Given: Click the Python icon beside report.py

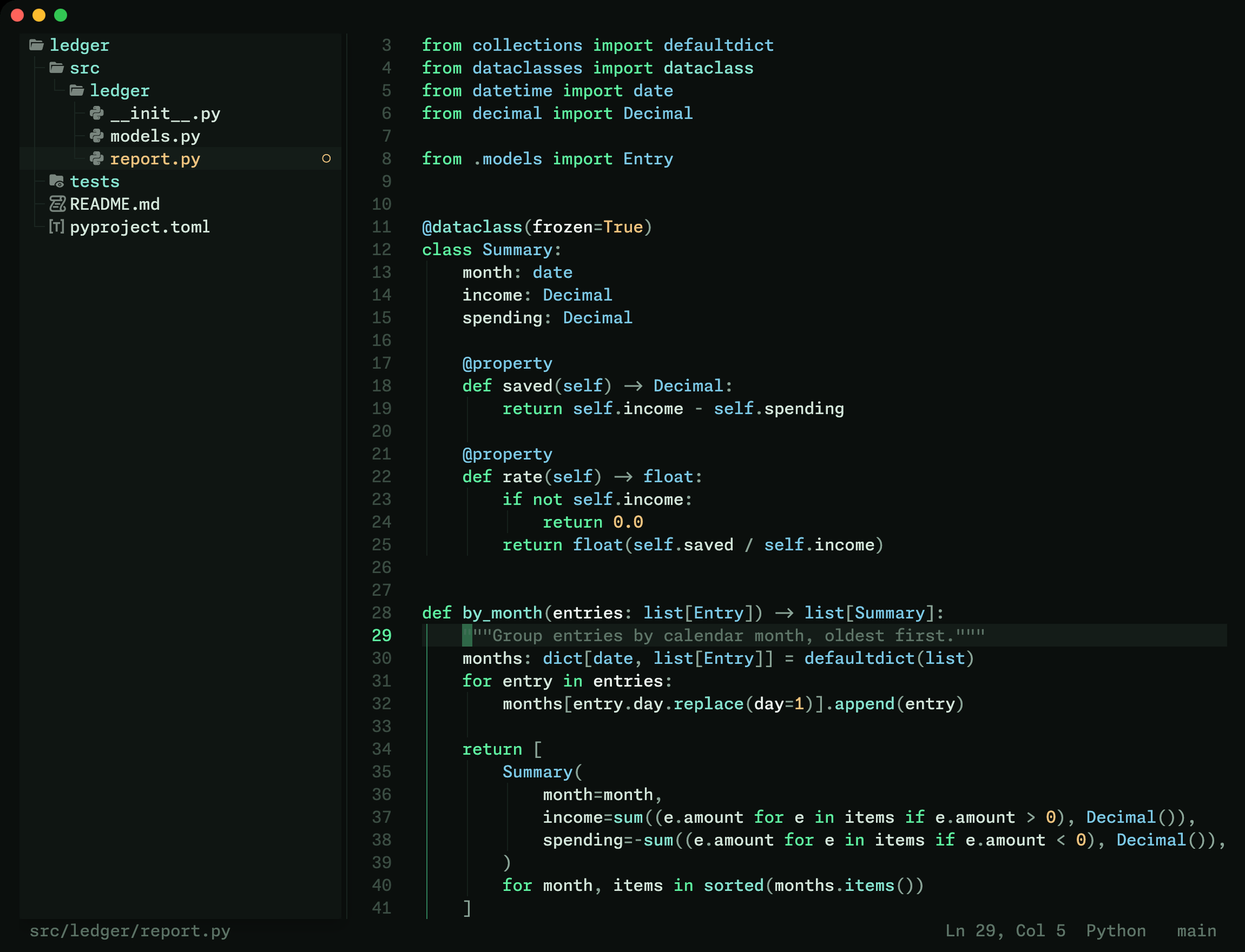Looking at the screenshot, I should 96,158.
